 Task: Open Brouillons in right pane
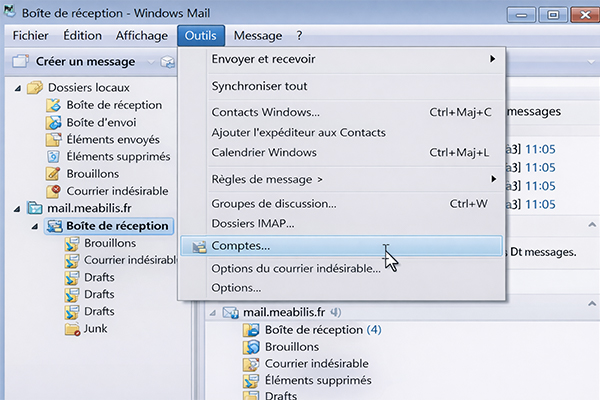coord(292,347)
